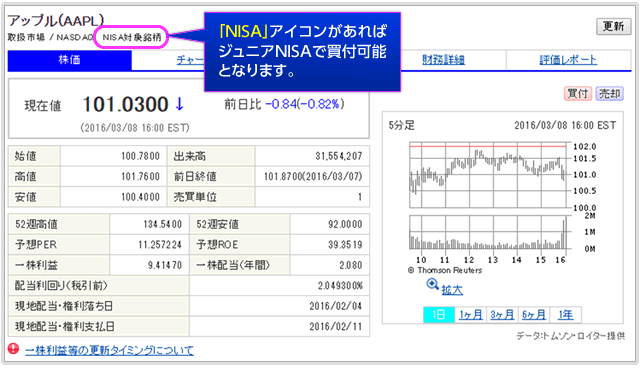
Task: Click the volume bar chart area
Action: (488, 232)
